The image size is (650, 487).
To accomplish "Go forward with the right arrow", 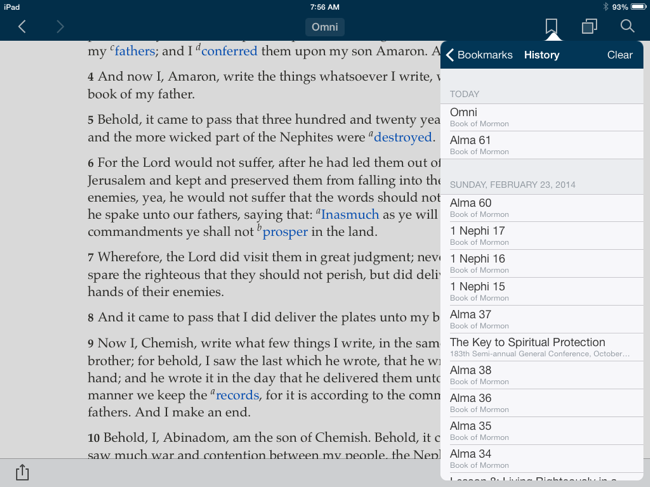I will pyautogui.click(x=61, y=27).
